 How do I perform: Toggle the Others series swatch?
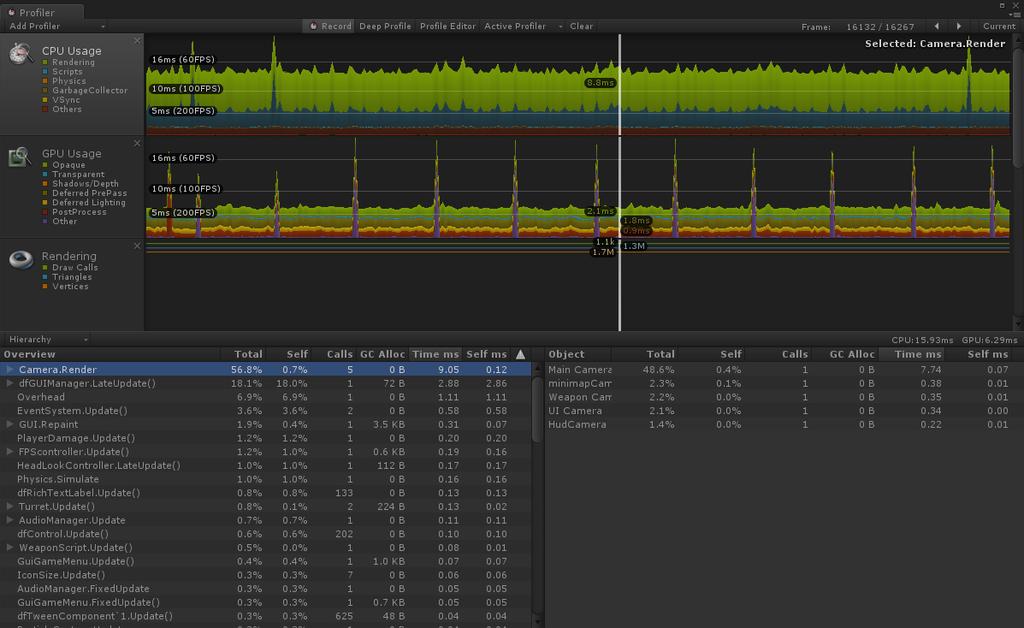[x=45, y=109]
